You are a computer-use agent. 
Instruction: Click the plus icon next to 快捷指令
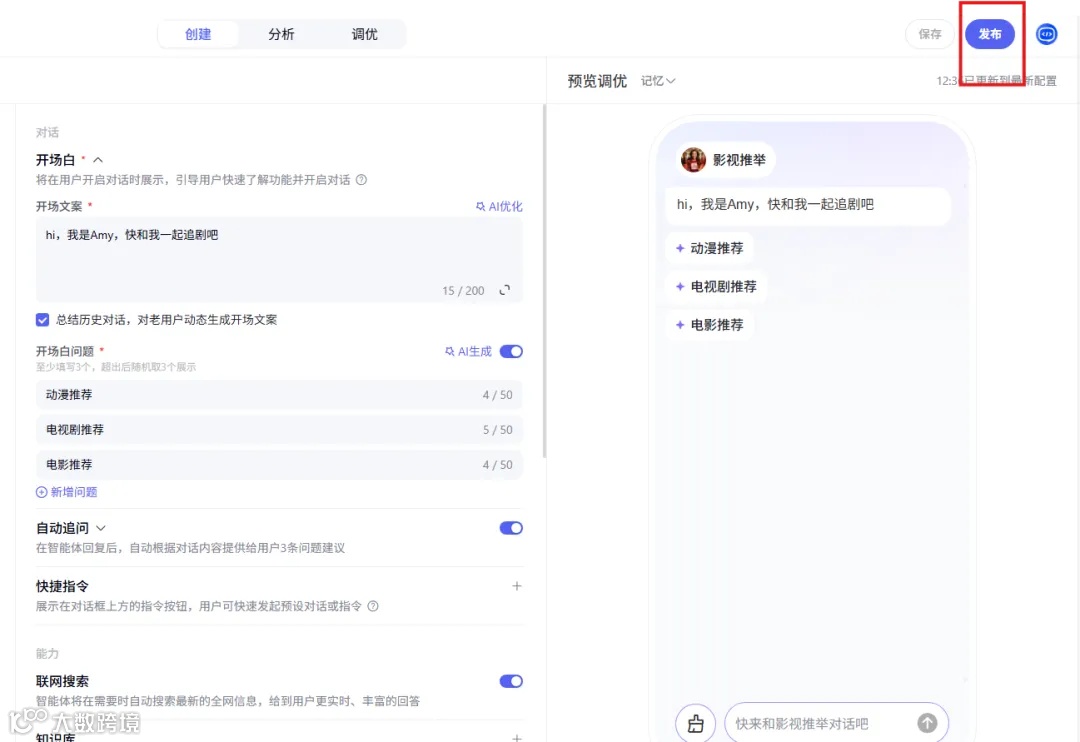click(517, 586)
